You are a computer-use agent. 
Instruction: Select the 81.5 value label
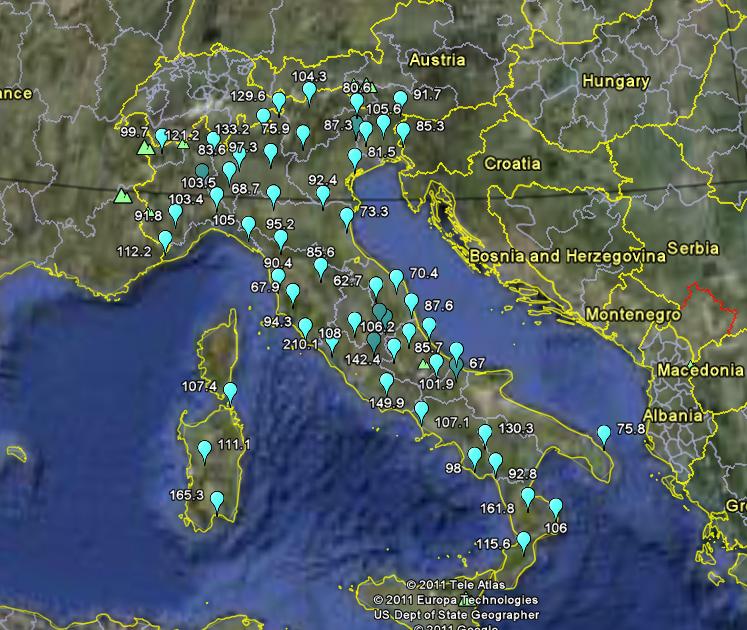[382, 152]
